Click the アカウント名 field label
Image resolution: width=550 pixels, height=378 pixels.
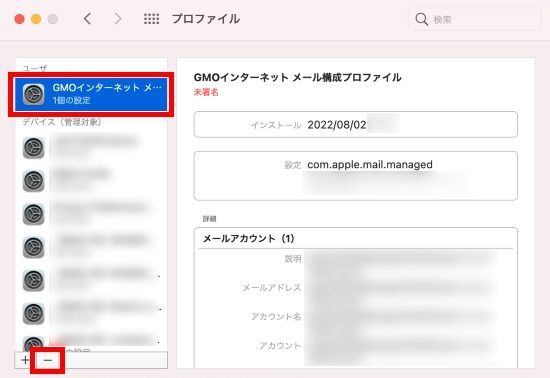[276, 317]
